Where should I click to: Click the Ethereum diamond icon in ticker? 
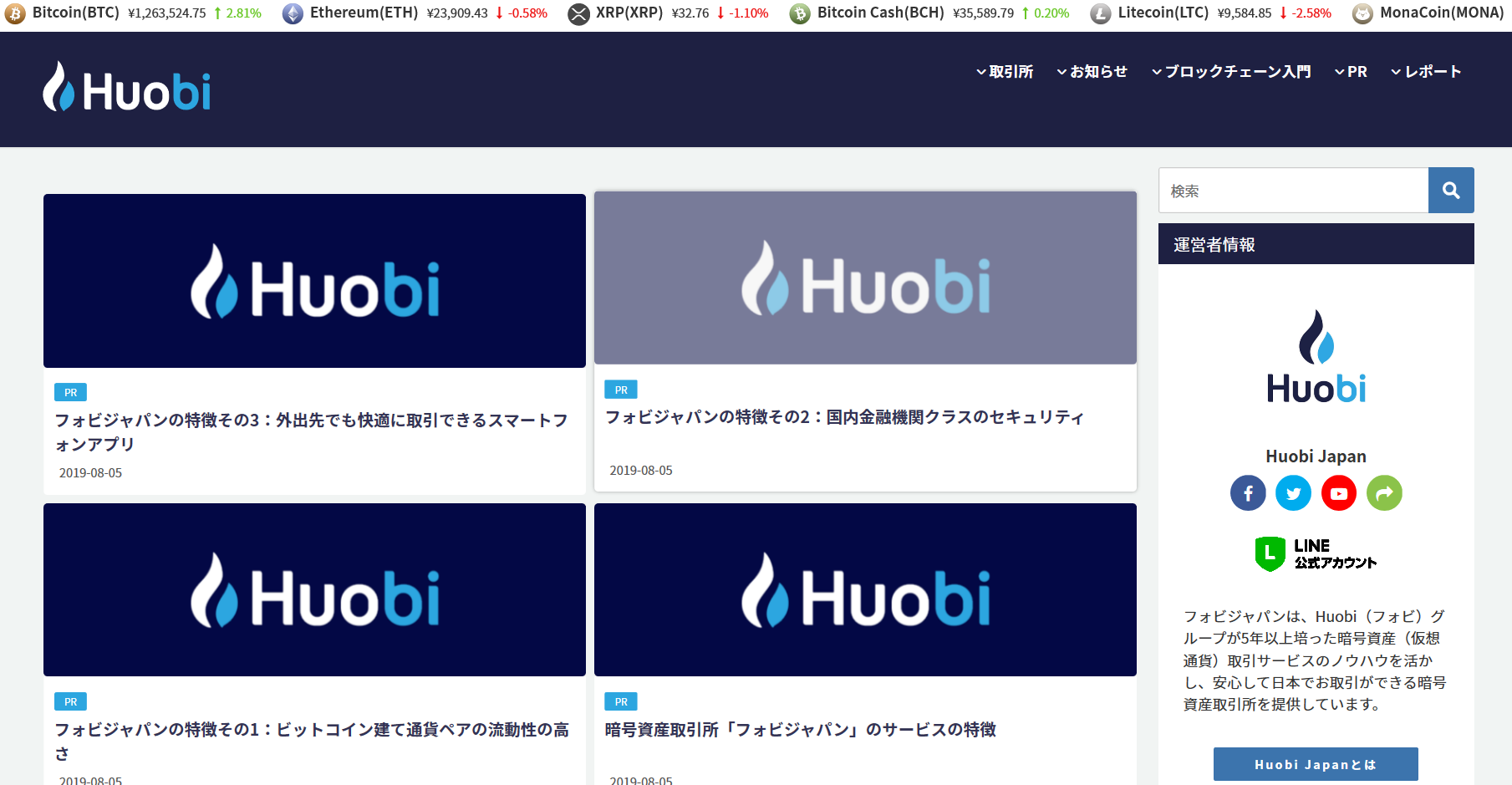[x=293, y=14]
